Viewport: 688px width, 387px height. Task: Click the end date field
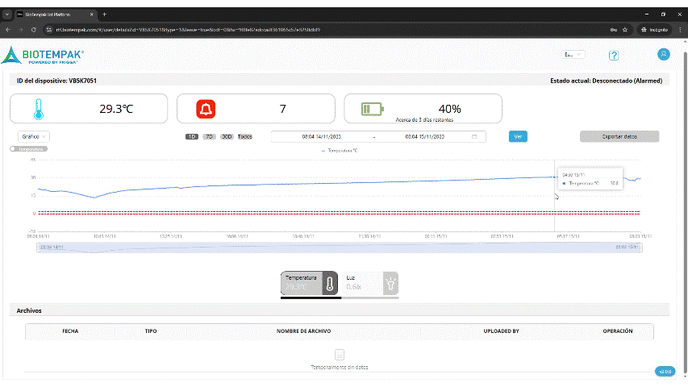point(424,136)
